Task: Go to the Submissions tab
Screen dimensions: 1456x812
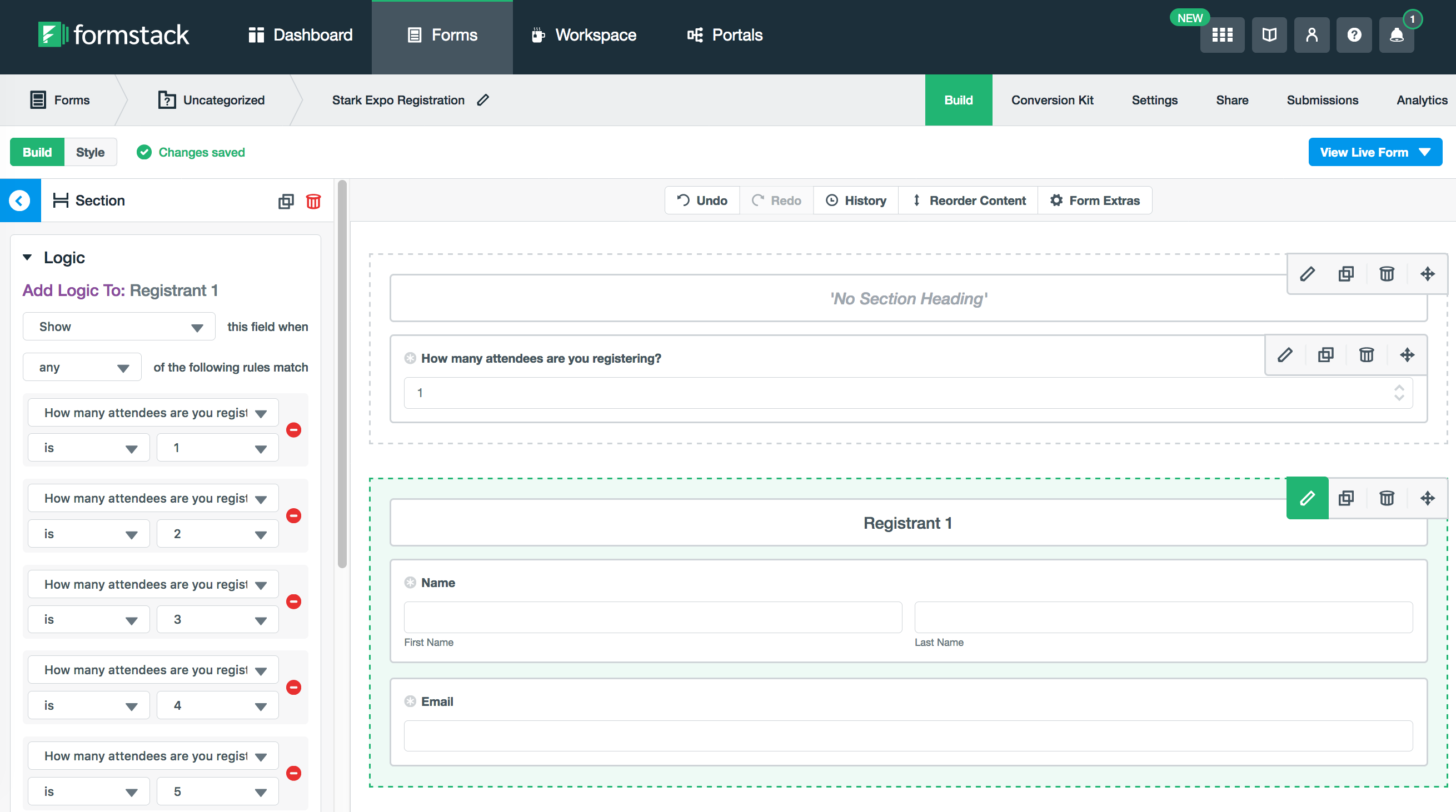Action: pos(1322,100)
